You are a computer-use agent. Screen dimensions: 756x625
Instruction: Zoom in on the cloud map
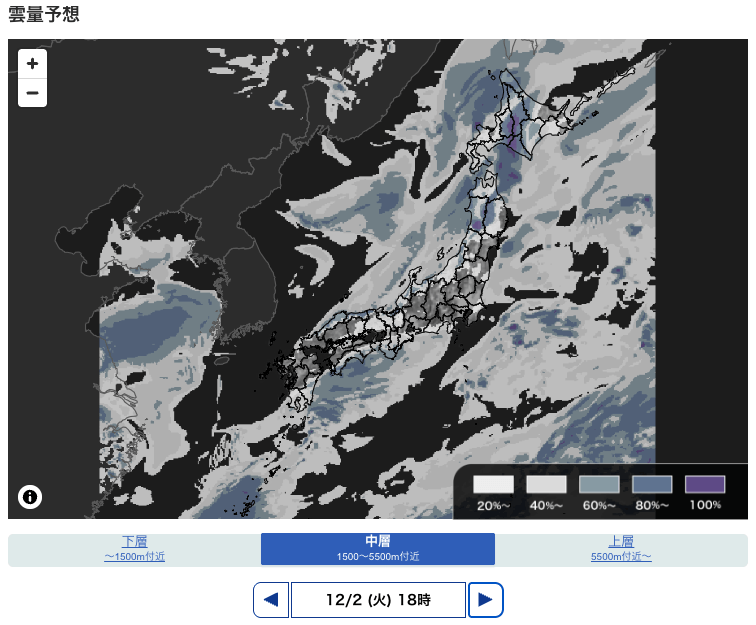pos(32,63)
